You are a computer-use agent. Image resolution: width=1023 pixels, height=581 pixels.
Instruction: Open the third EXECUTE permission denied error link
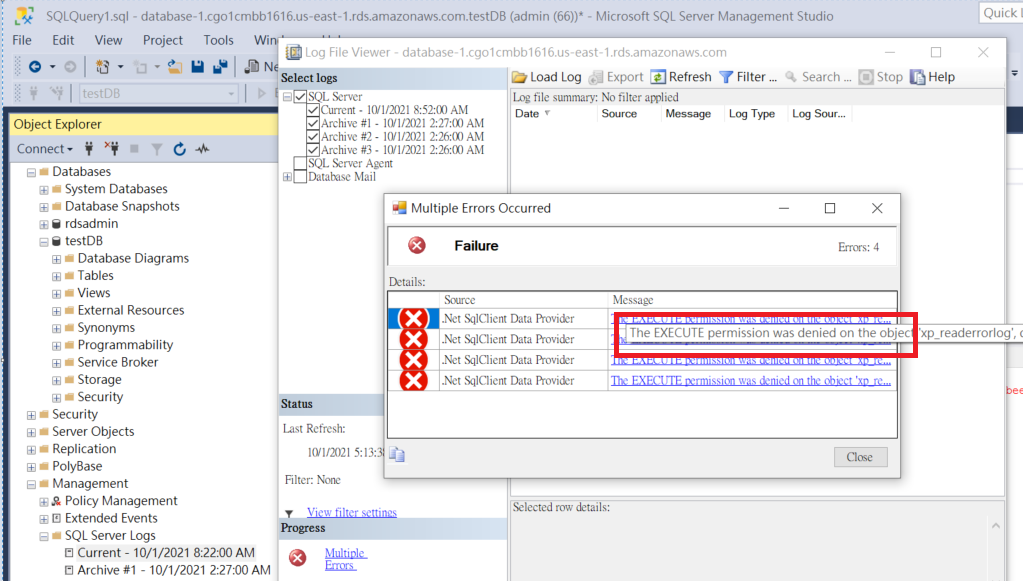751,360
